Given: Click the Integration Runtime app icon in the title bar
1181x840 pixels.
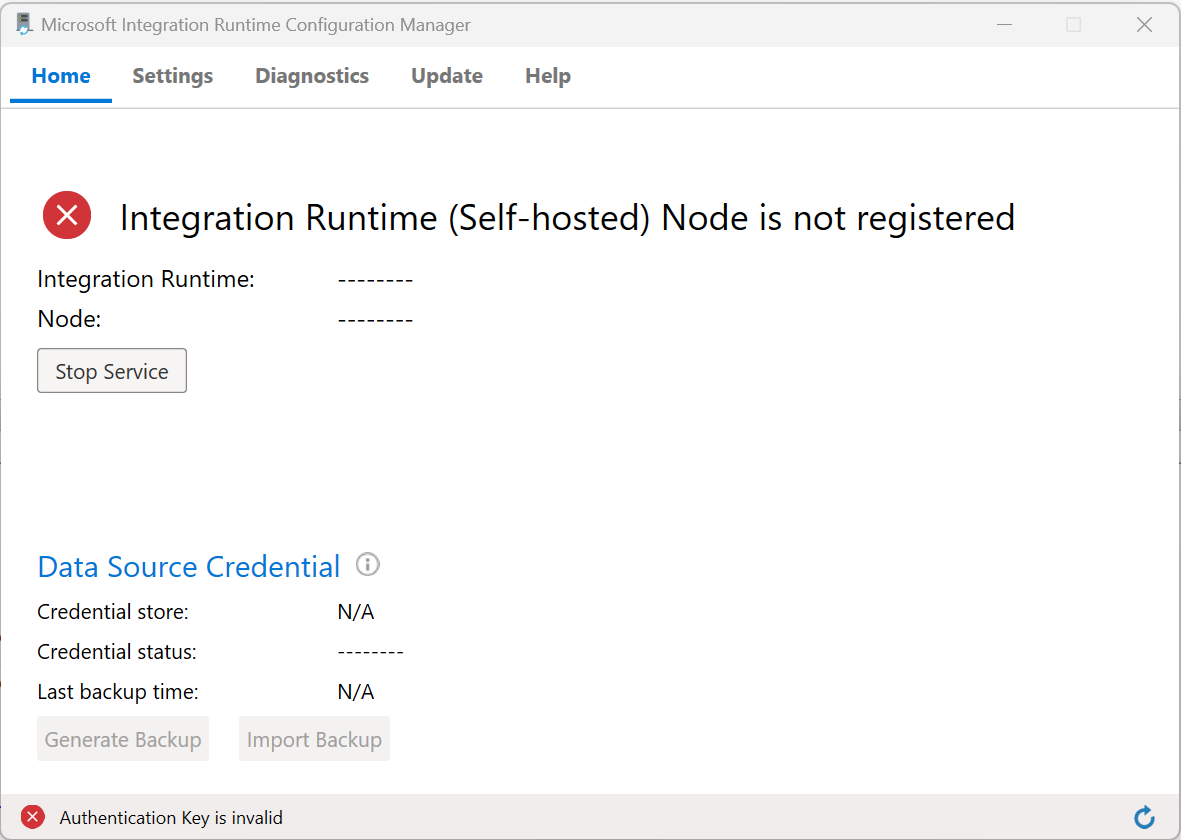Looking at the screenshot, I should [x=24, y=25].
